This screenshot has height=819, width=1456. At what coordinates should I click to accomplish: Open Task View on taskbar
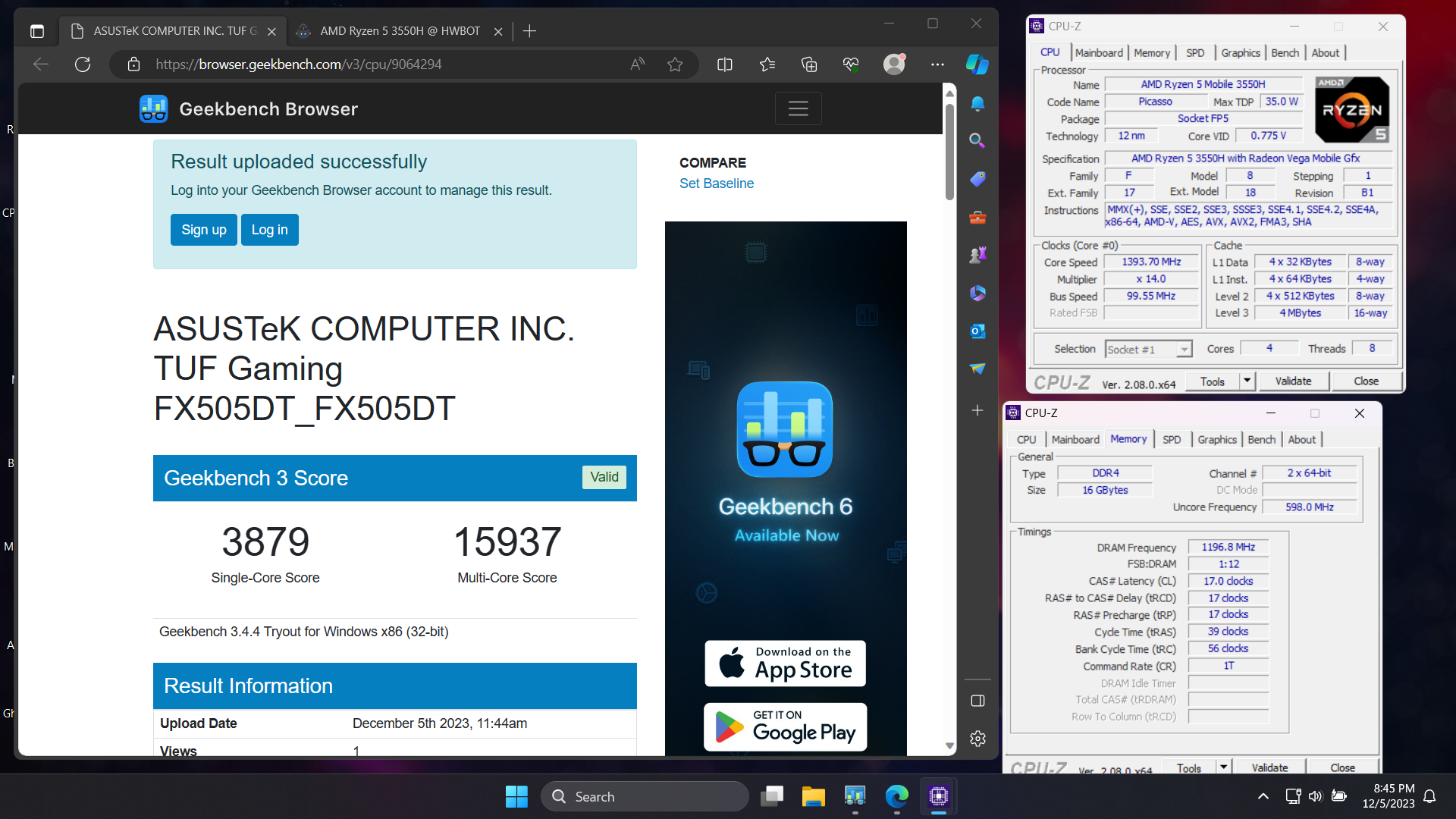point(772,796)
